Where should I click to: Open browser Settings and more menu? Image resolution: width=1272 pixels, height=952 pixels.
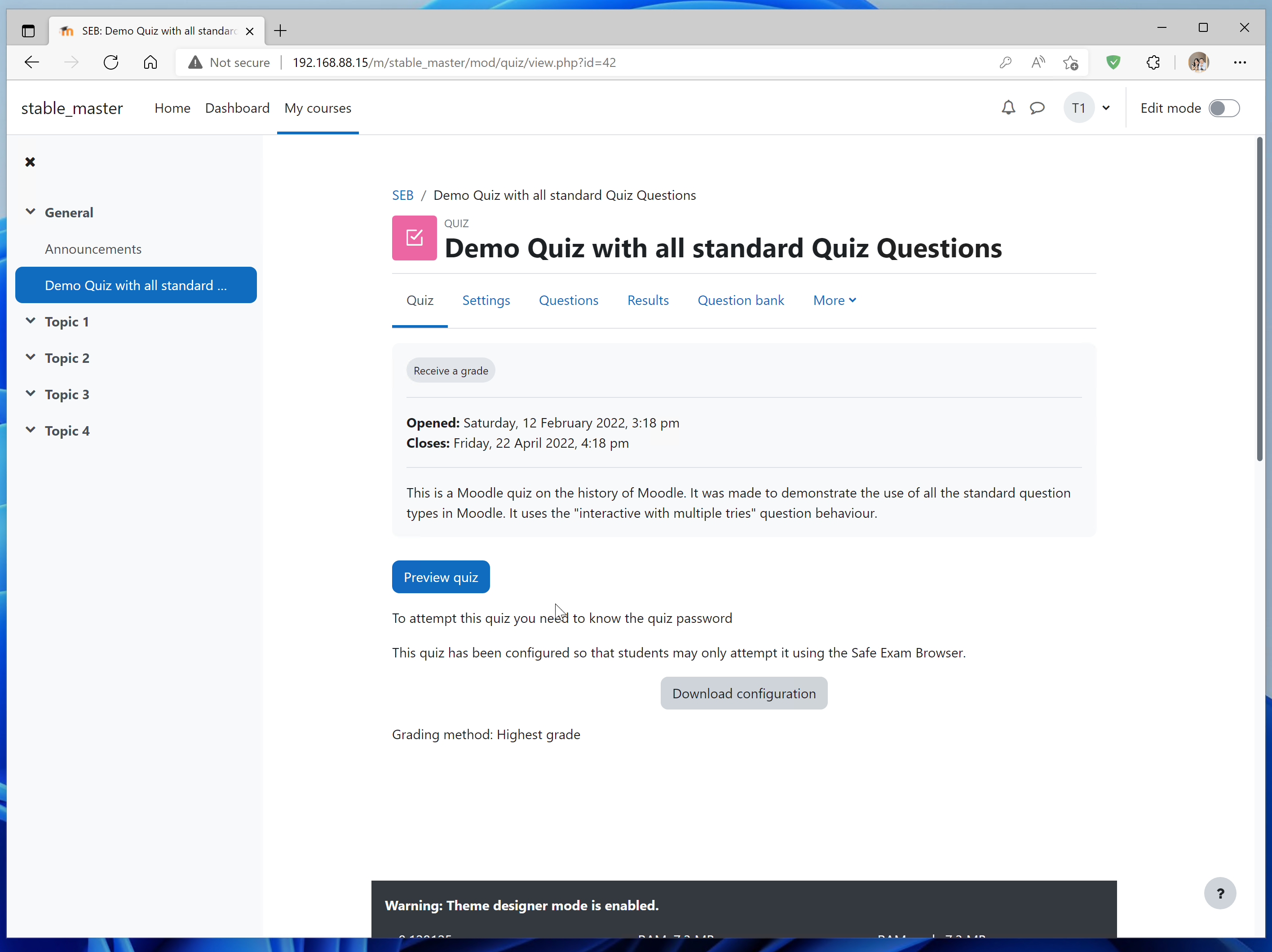click(x=1240, y=62)
